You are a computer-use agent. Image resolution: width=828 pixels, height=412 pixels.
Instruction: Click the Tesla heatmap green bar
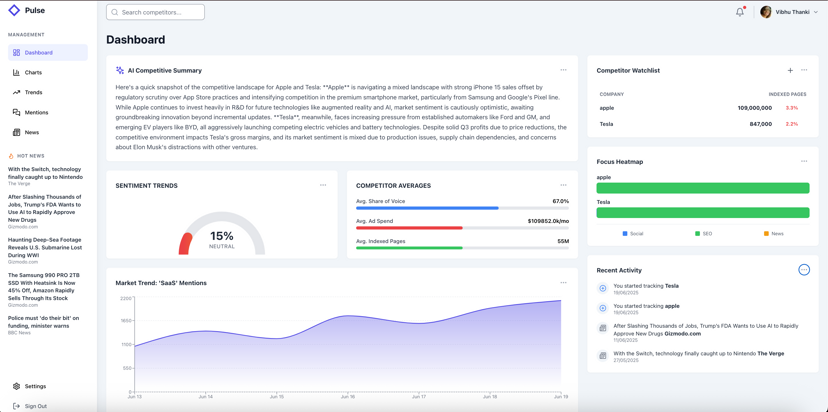coord(703,213)
